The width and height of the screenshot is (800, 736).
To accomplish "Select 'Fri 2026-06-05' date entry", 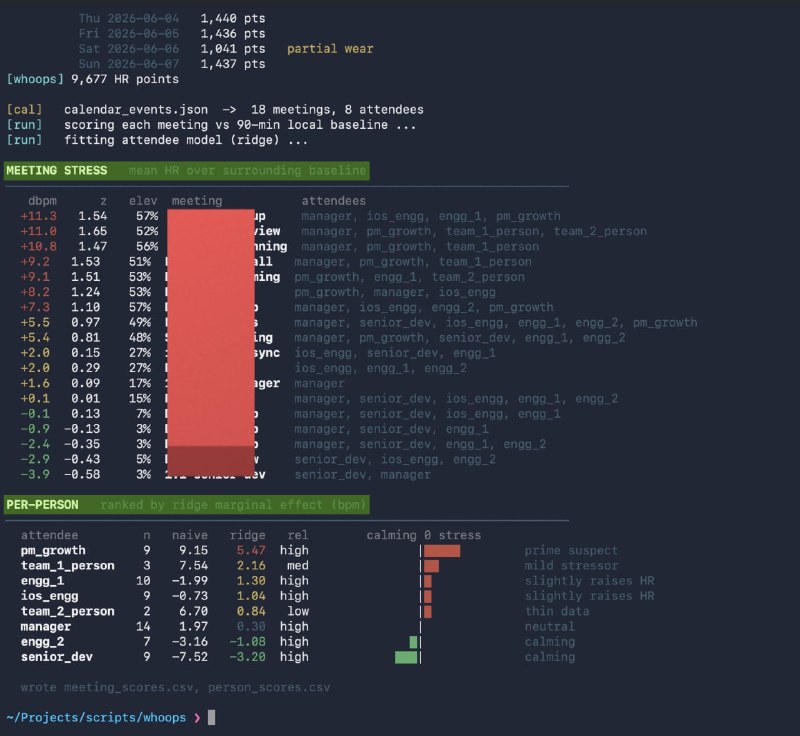I will (129, 34).
